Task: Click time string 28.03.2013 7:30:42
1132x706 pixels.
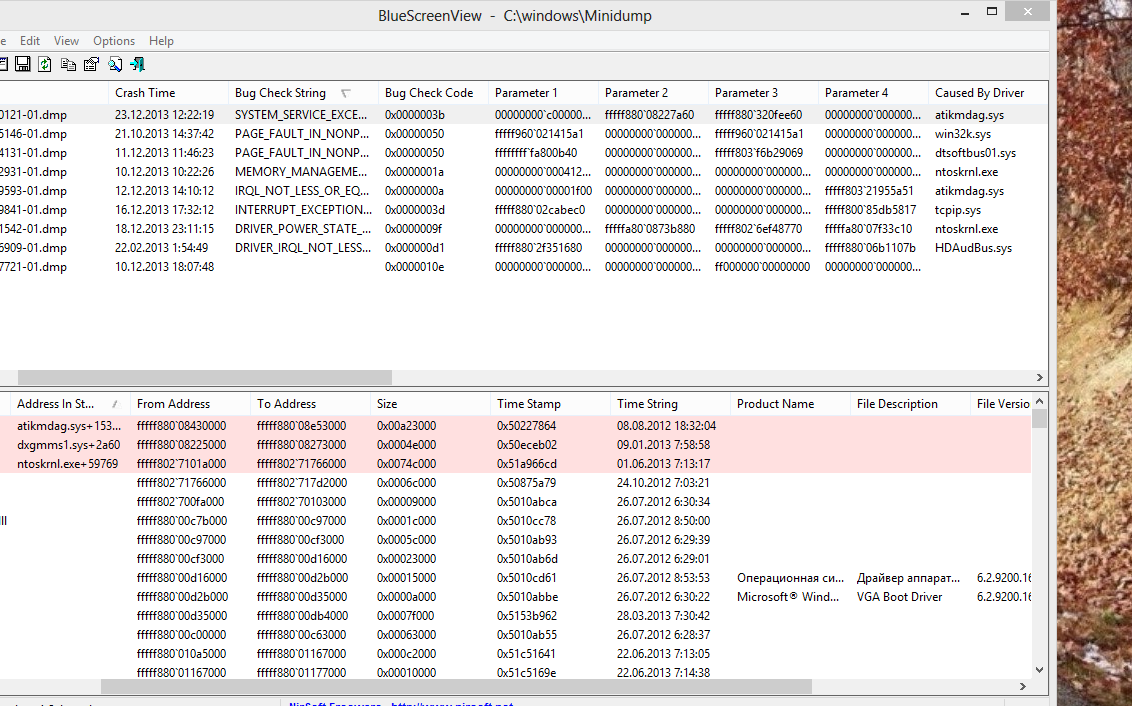Action: 663,616
